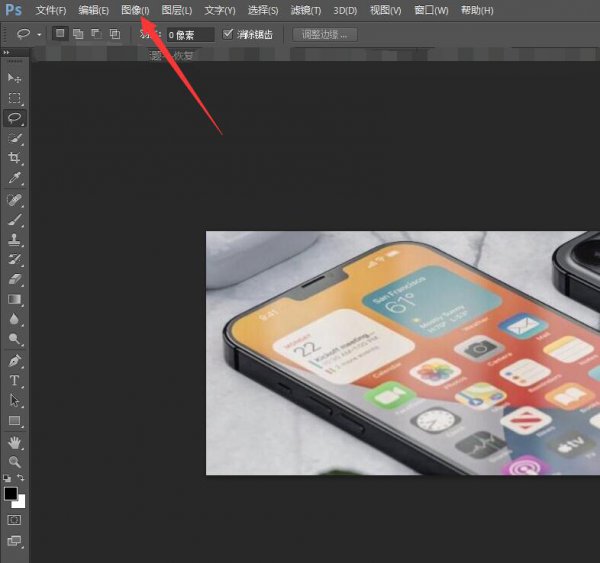Image resolution: width=600 pixels, height=563 pixels.
Task: Select the Hand tool
Action: (x=14, y=443)
